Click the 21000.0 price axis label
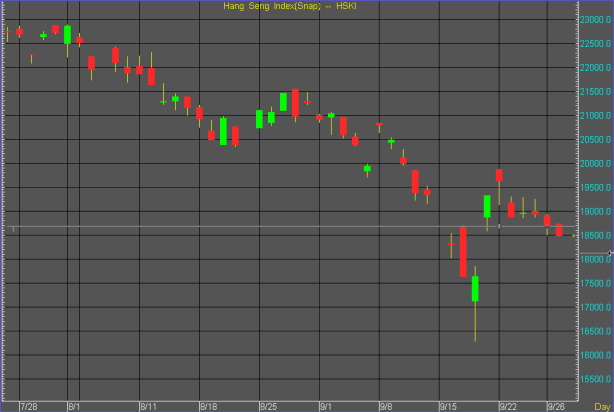The image size is (614, 412). 595,116
